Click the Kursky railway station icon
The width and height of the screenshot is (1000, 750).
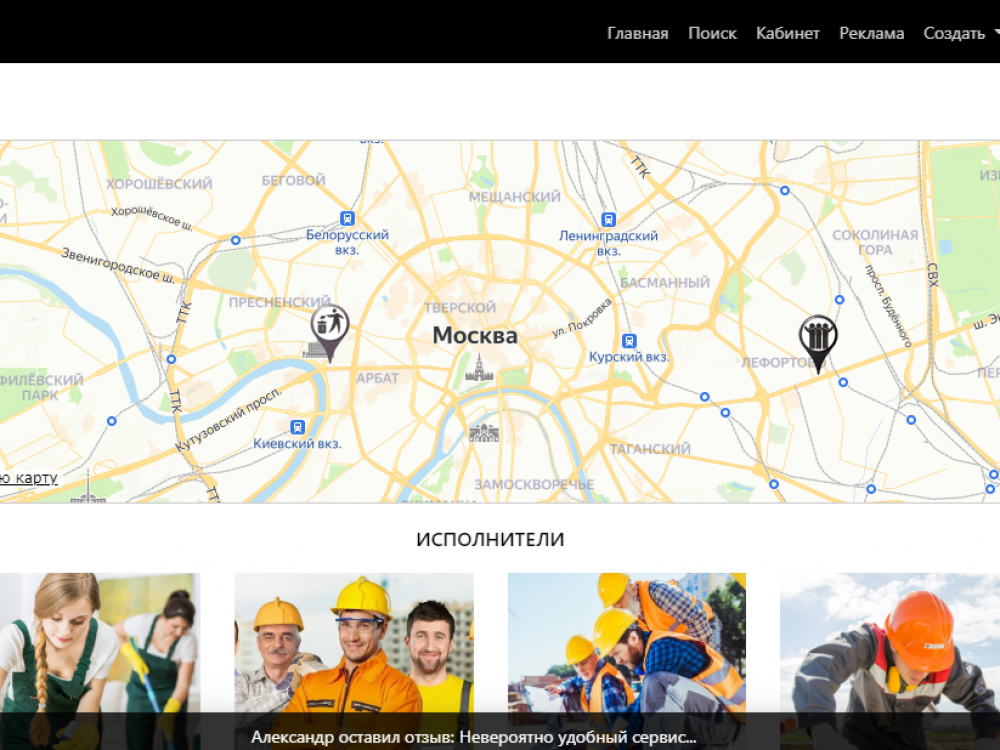click(629, 340)
